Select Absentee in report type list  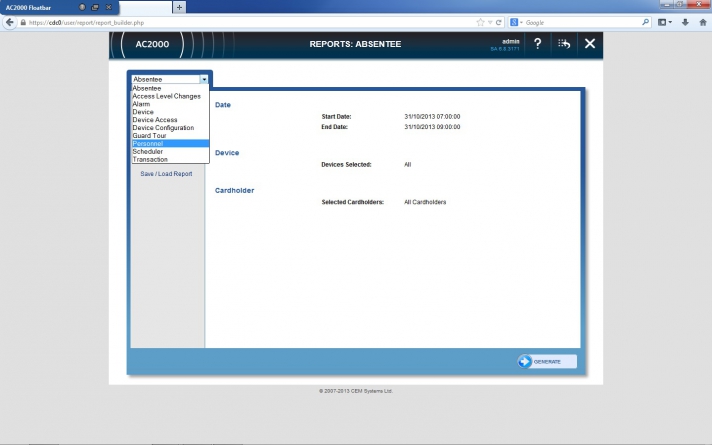(x=170, y=88)
